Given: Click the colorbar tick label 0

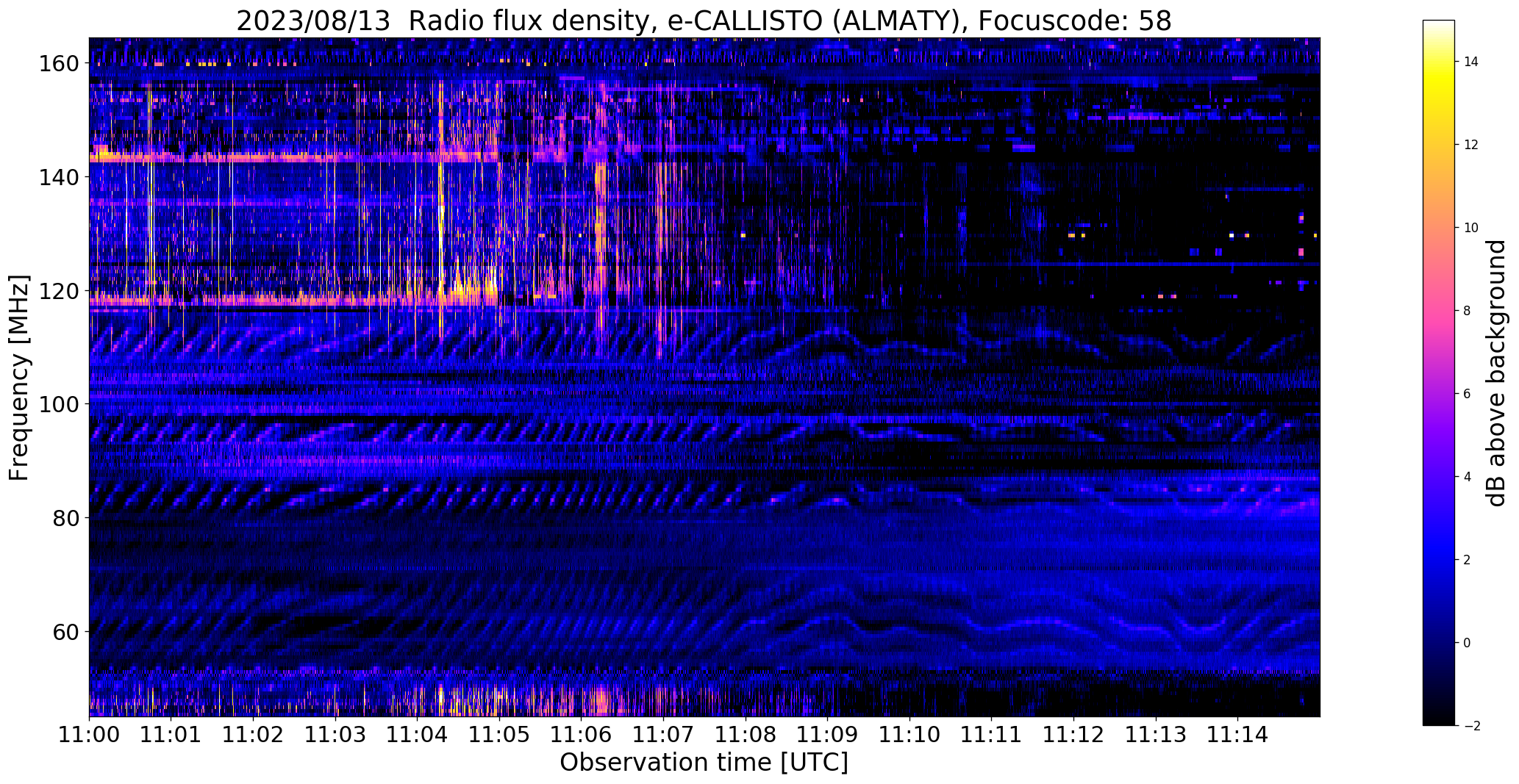Looking at the screenshot, I should click(1467, 643).
